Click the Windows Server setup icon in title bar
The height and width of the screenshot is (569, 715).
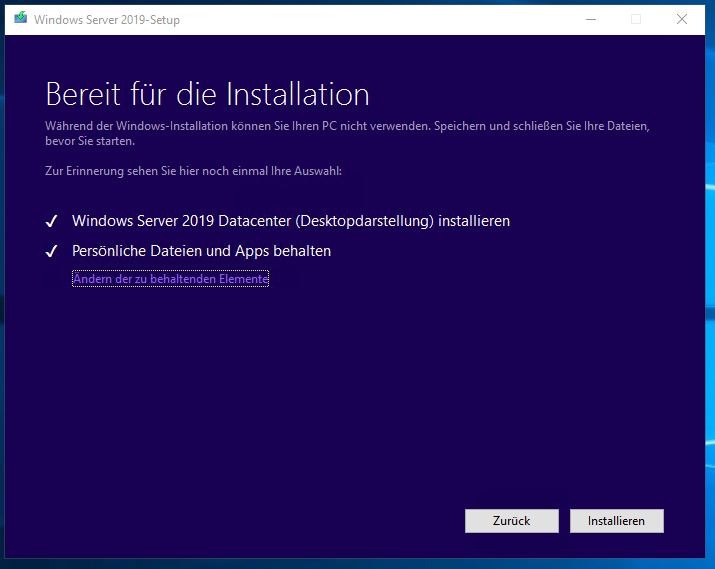click(21, 19)
